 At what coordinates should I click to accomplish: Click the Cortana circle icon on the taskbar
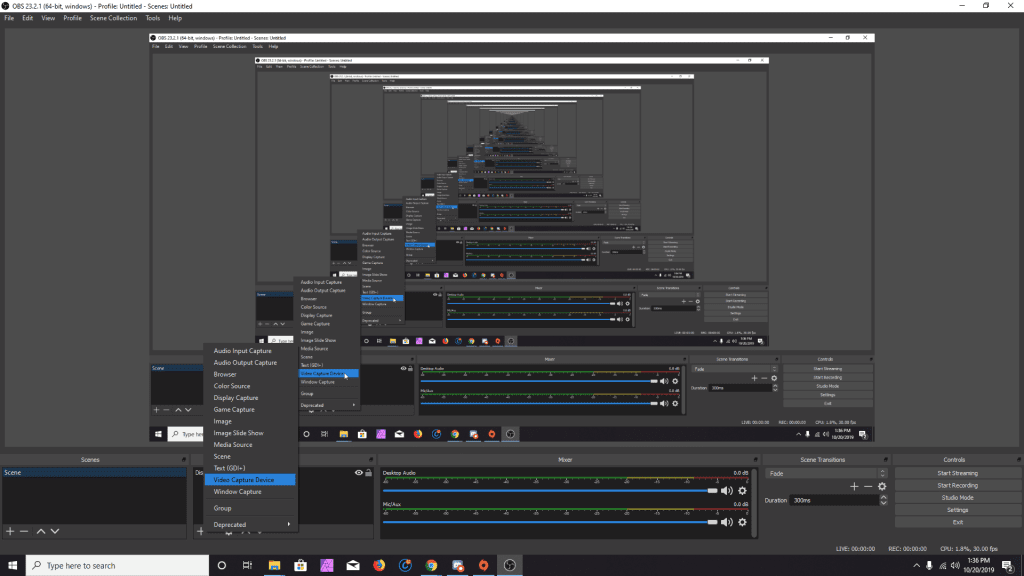(221, 565)
